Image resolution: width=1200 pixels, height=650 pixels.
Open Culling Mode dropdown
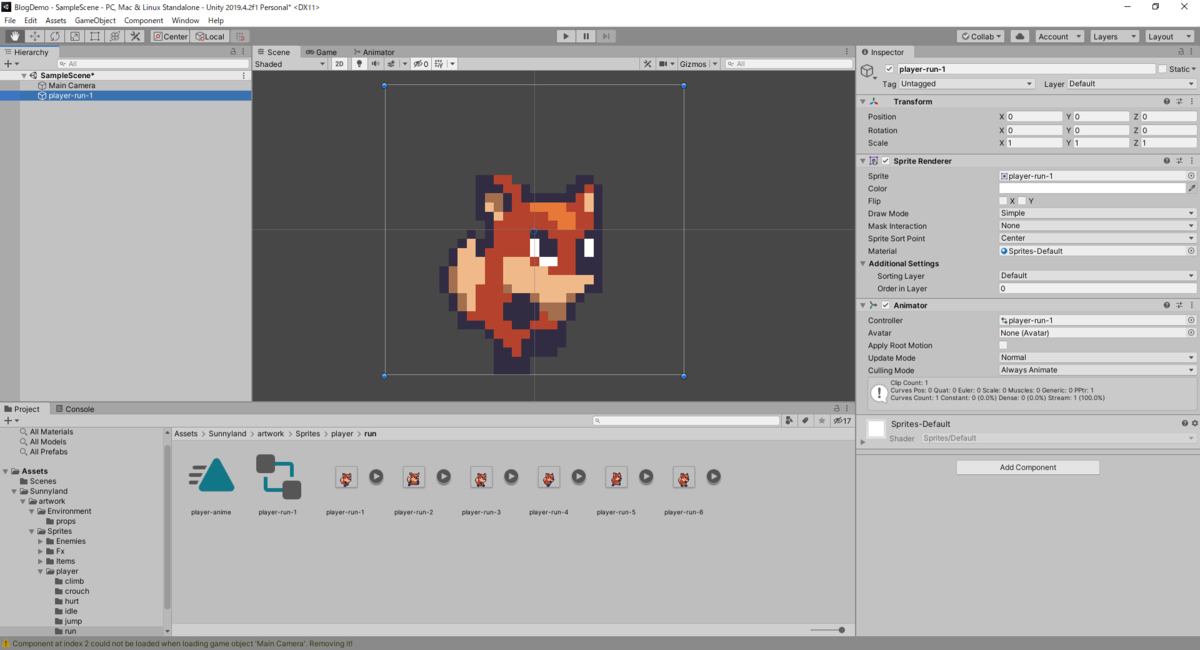1097,370
